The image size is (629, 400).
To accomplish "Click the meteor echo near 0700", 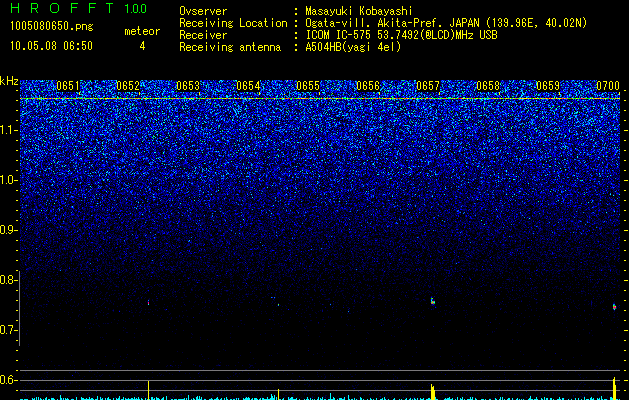I will (614, 307).
